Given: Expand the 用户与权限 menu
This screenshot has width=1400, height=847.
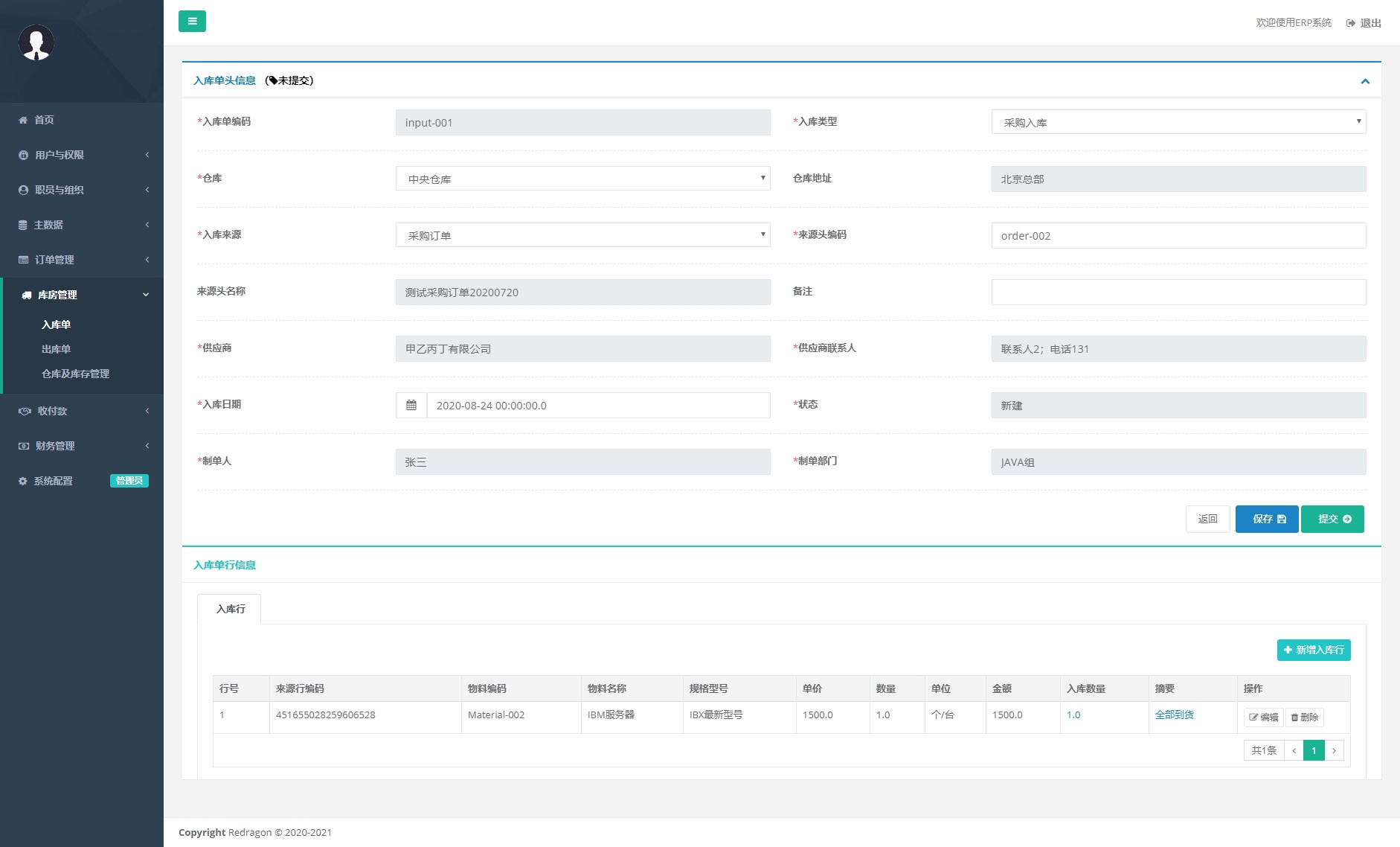Looking at the screenshot, I should tap(82, 155).
